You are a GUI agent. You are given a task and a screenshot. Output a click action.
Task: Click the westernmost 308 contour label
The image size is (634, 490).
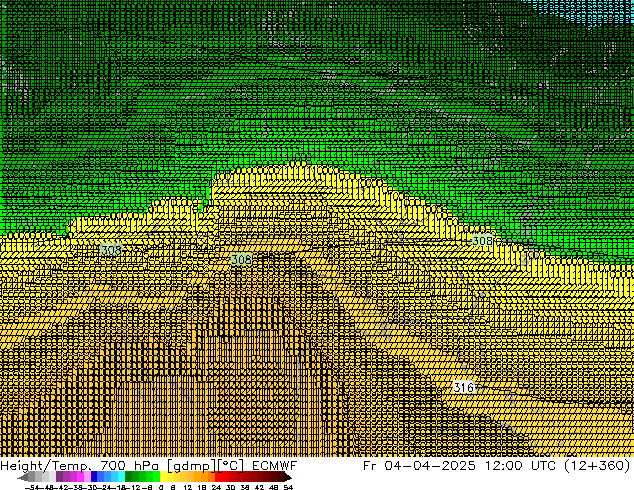[x=111, y=250]
